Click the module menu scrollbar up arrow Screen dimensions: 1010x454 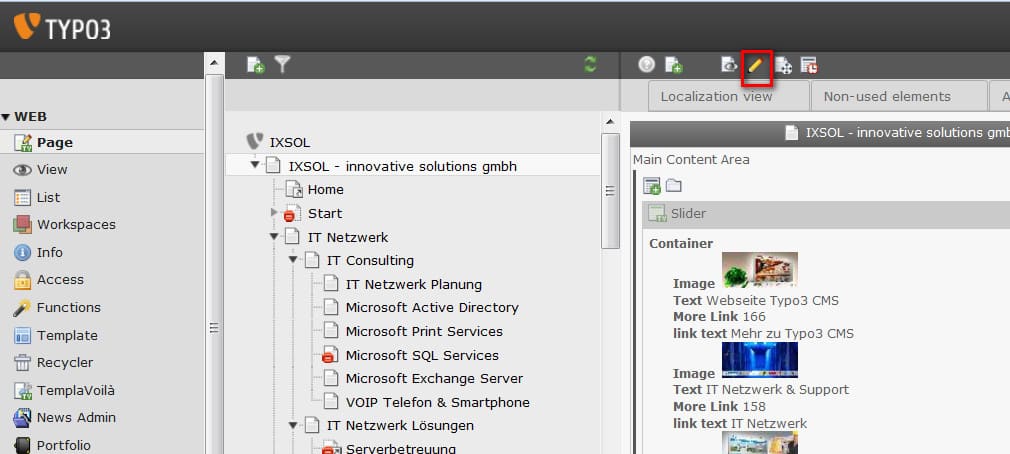pos(214,63)
